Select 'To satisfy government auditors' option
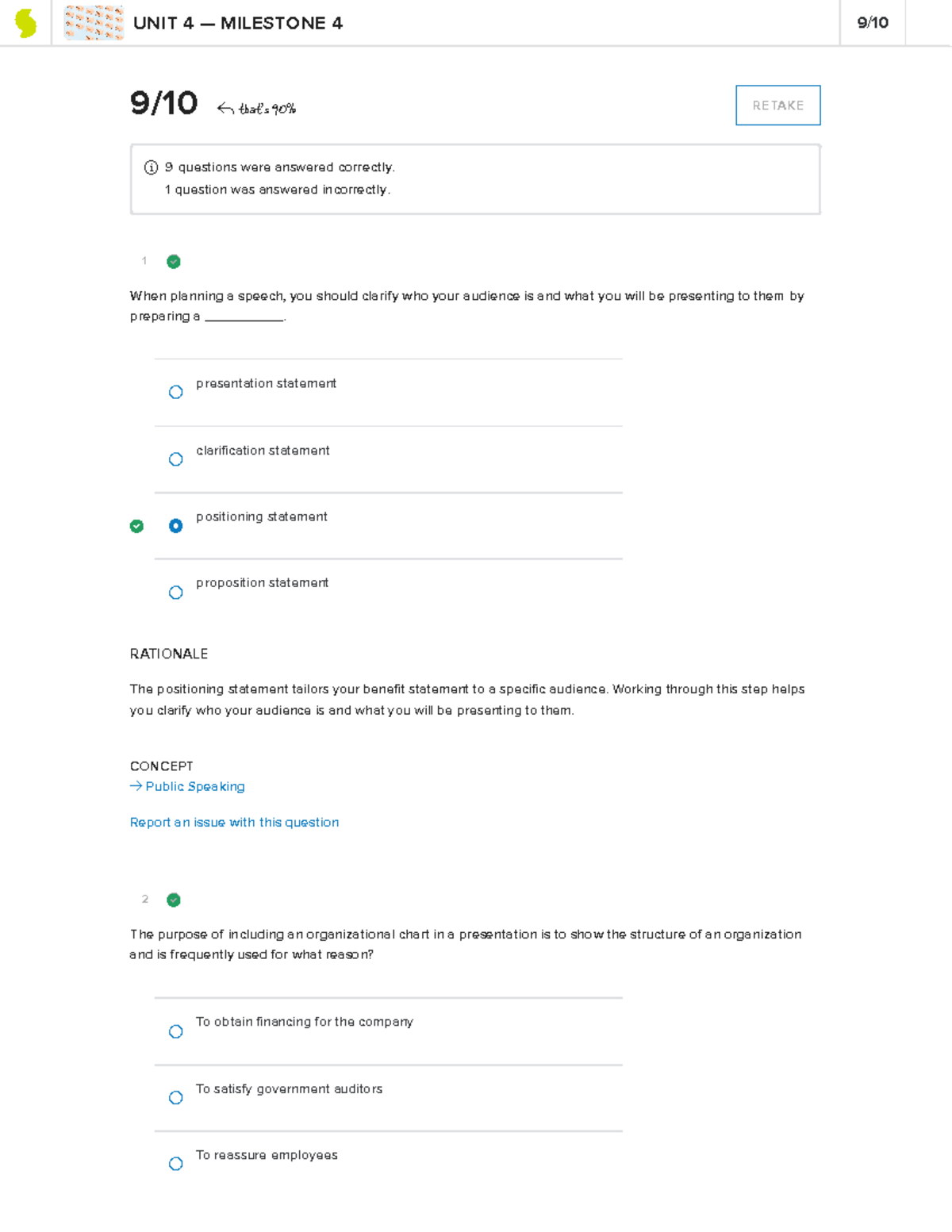The width and height of the screenshot is (952, 1232). point(176,1098)
